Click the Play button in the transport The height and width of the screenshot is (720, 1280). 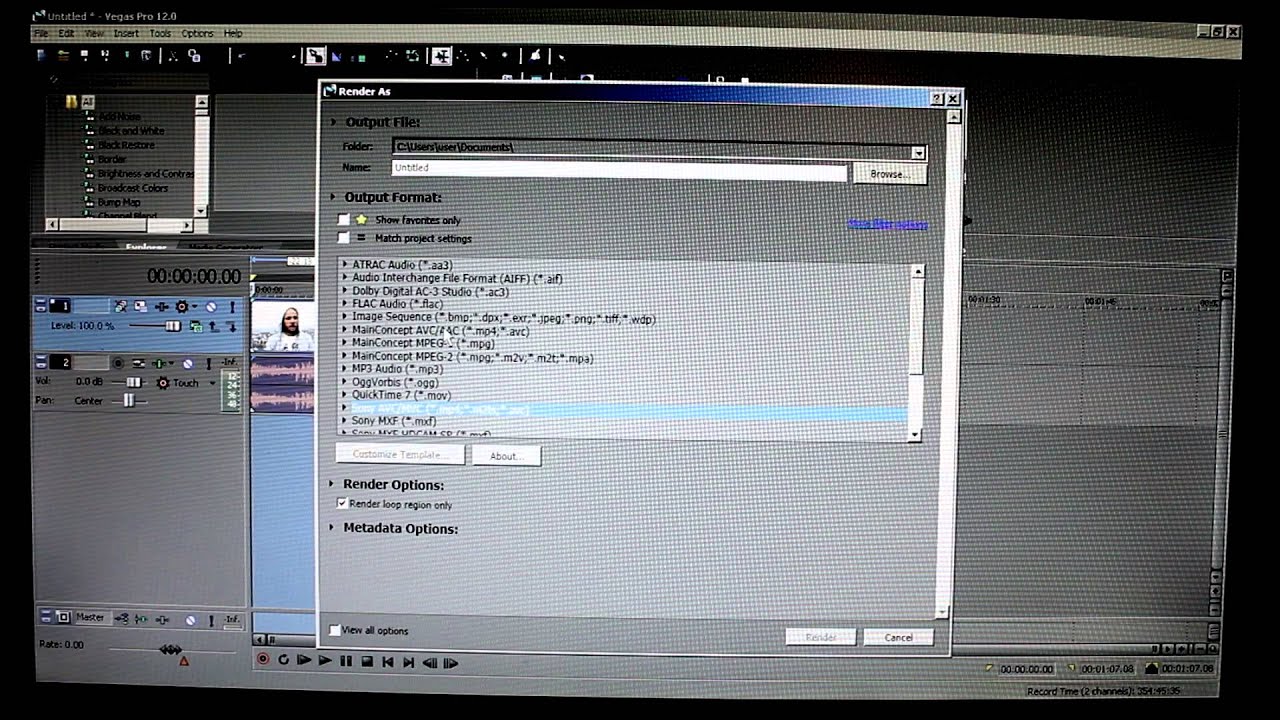click(x=325, y=660)
